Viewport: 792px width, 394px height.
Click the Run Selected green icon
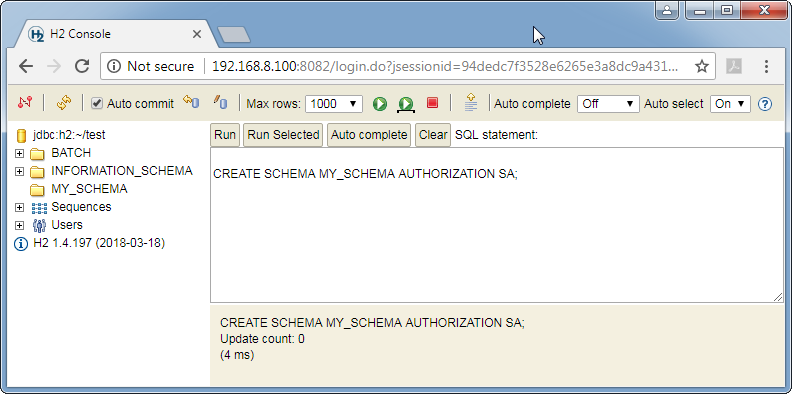(x=406, y=104)
